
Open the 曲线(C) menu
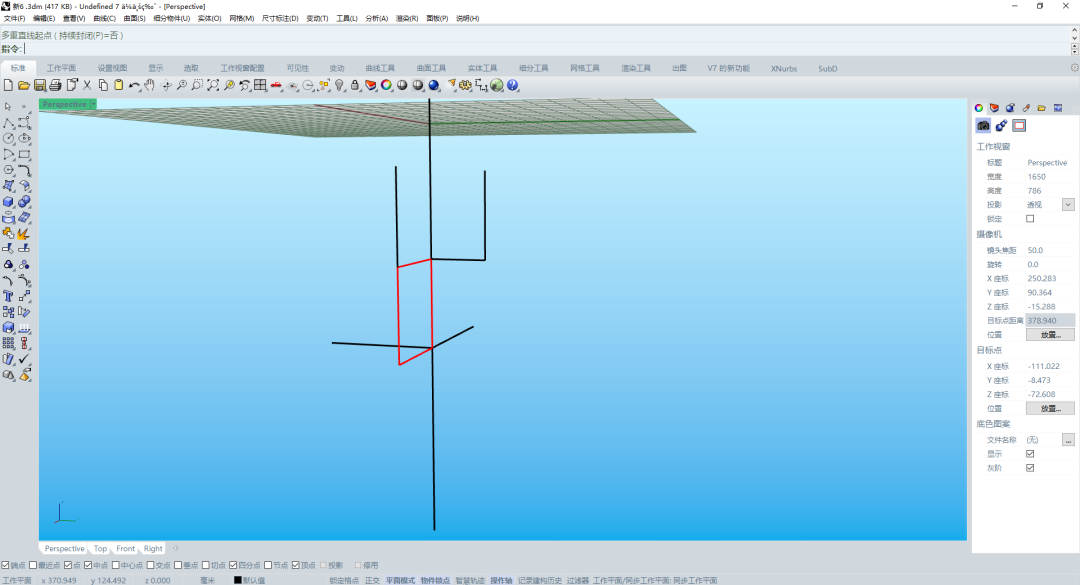point(104,19)
